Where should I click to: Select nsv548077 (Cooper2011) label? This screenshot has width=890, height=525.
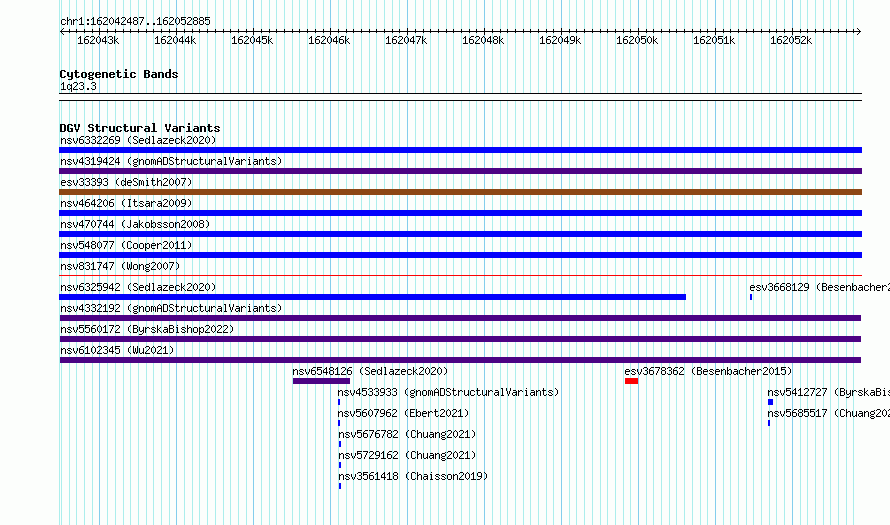pyautogui.click(x=126, y=245)
